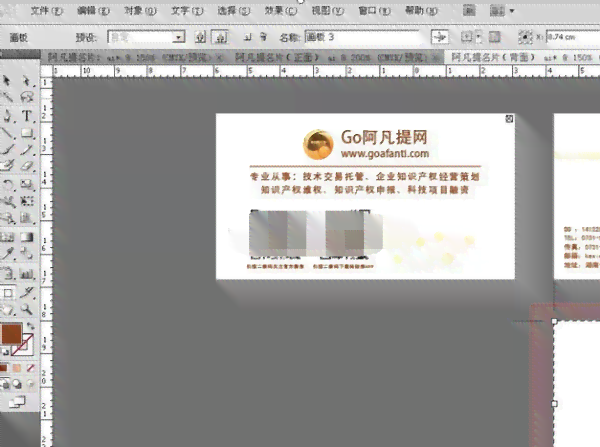
Task: Select the Mesh tool
Action: pyautogui.click(x=7, y=237)
